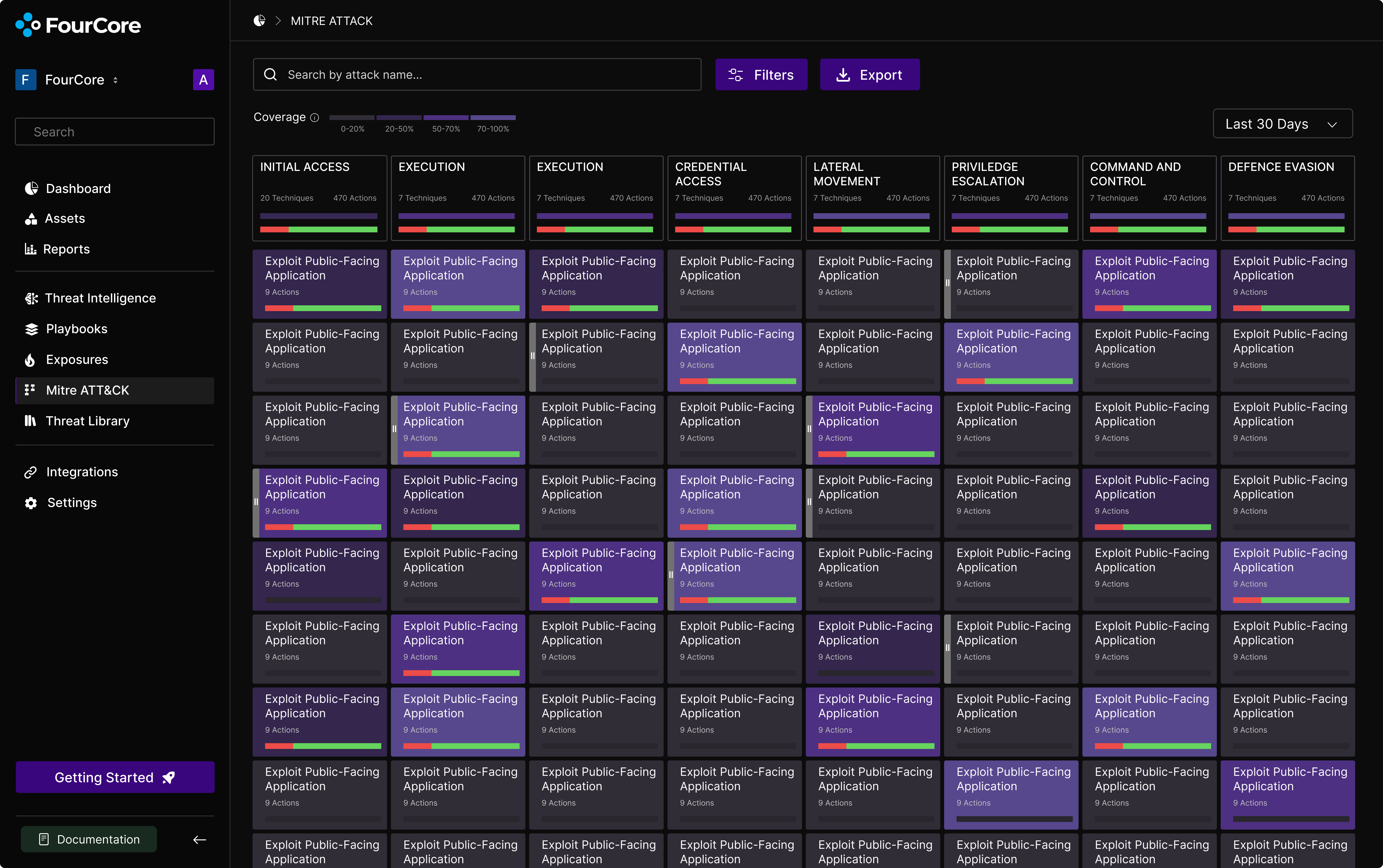The width and height of the screenshot is (1383, 868).
Task: Click the Integrations link icon
Action: pos(31,472)
